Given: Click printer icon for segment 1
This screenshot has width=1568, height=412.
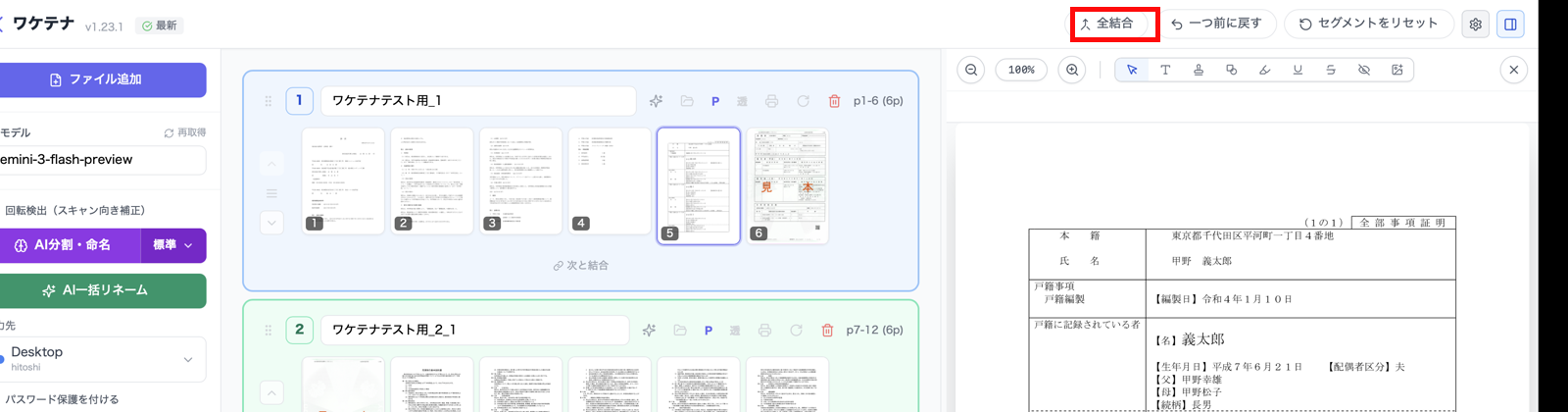Looking at the screenshot, I should (x=772, y=101).
